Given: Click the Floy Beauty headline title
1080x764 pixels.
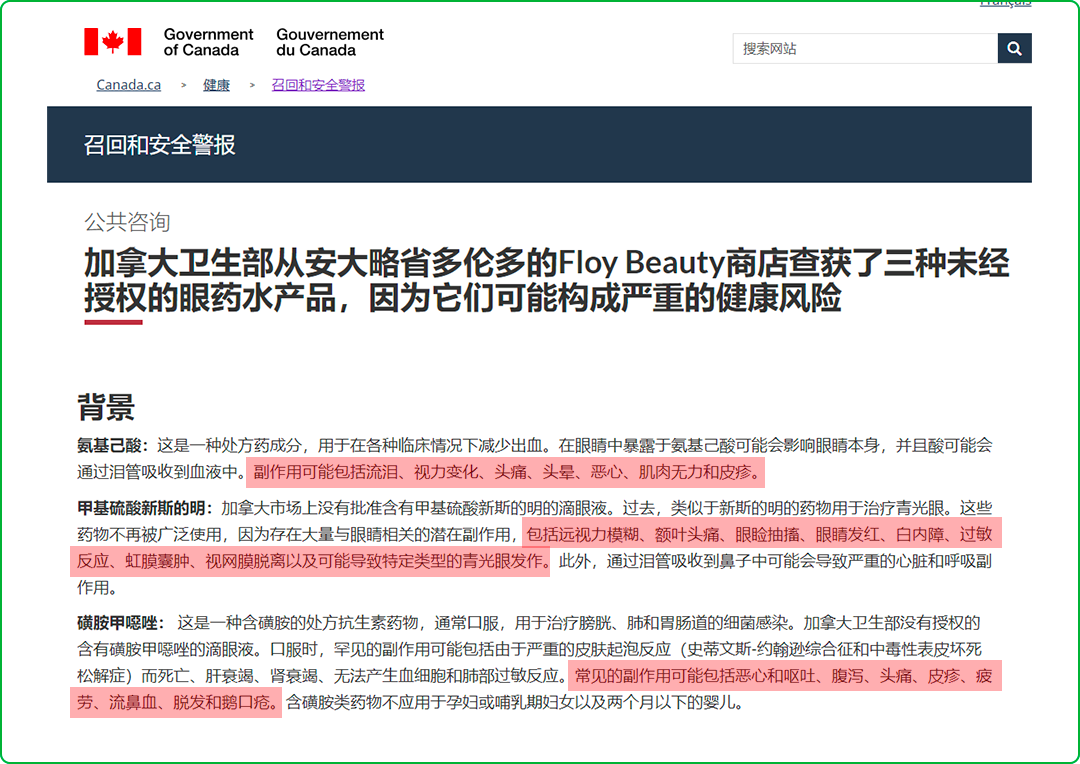Looking at the screenshot, I should 546,280.
